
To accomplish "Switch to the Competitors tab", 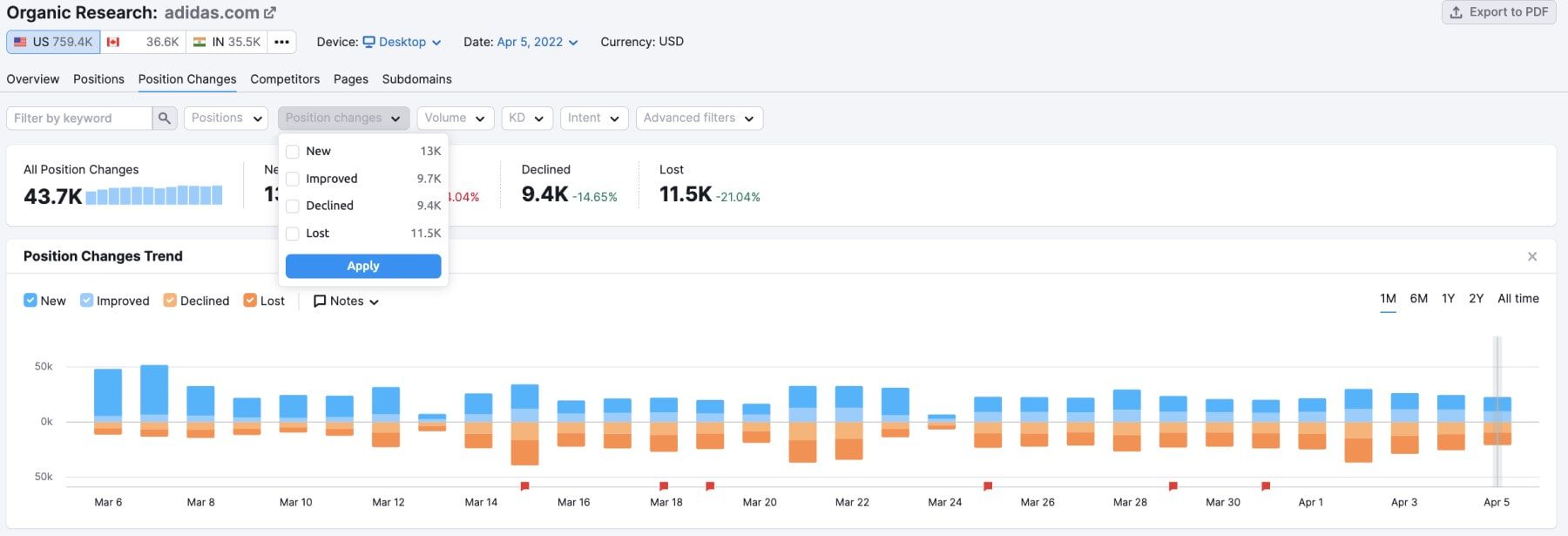I will (285, 79).
